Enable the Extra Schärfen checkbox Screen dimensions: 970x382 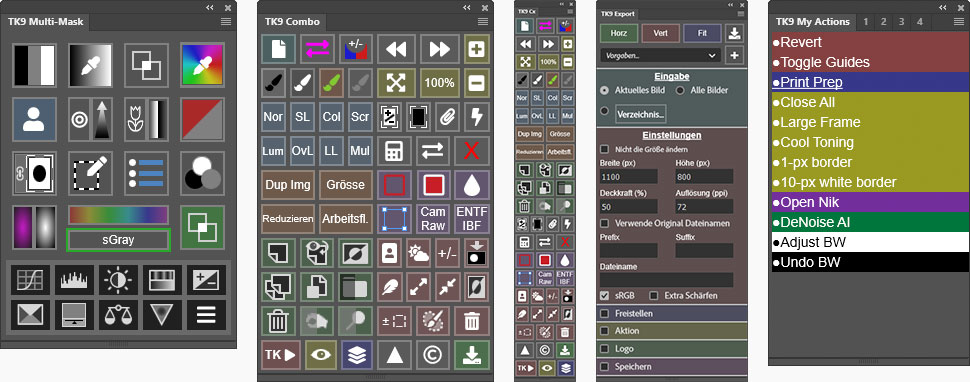[653, 295]
